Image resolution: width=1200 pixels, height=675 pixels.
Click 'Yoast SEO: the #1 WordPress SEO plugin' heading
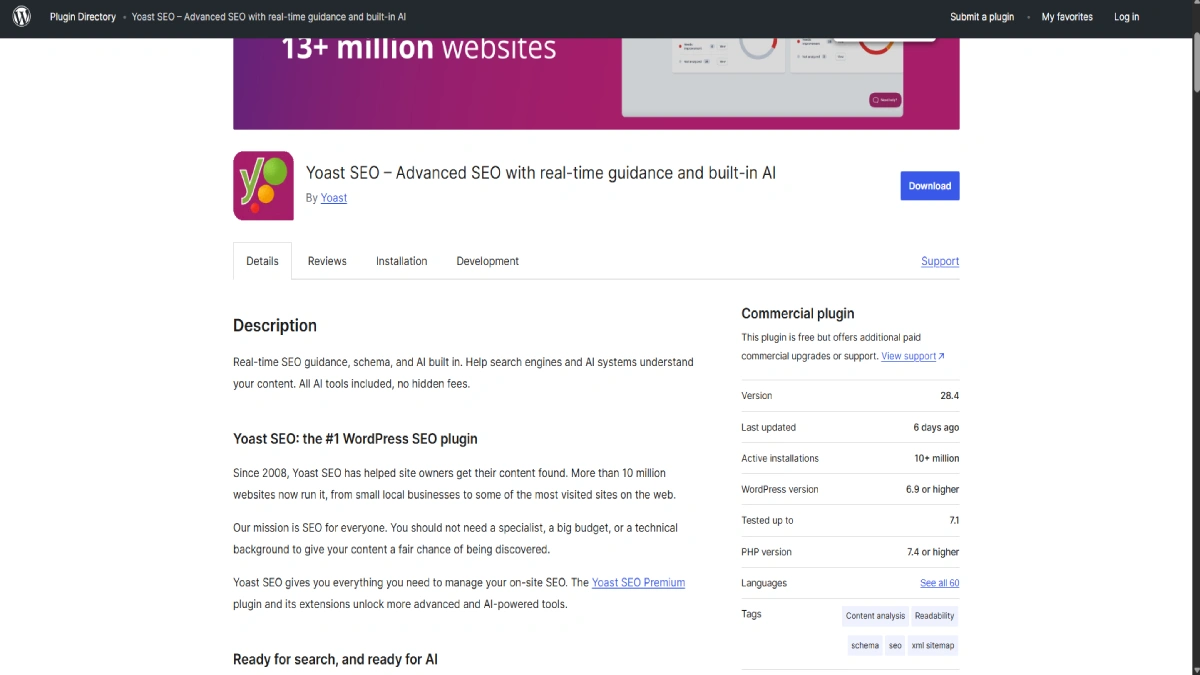(x=355, y=439)
